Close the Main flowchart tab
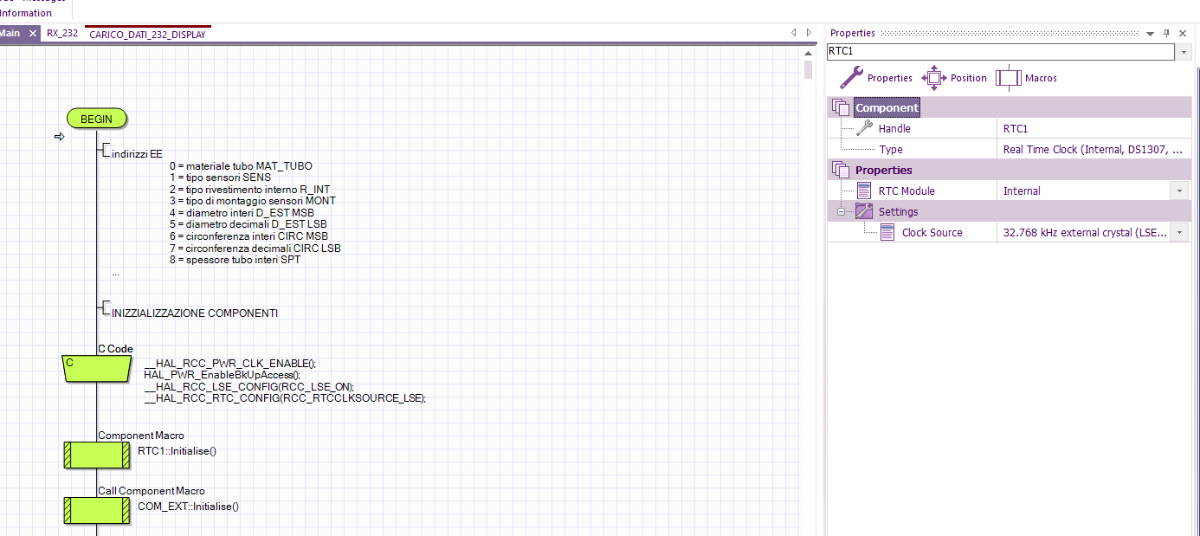This screenshot has width=1200, height=536. point(33,33)
